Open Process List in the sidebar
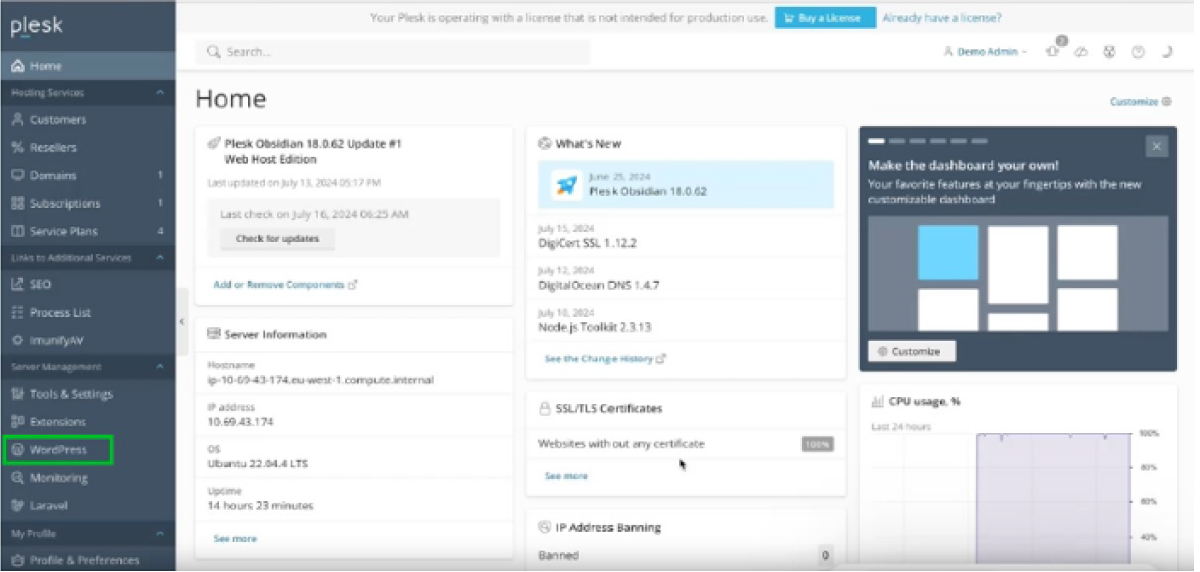This screenshot has height=572, width=1200. tap(88, 313)
